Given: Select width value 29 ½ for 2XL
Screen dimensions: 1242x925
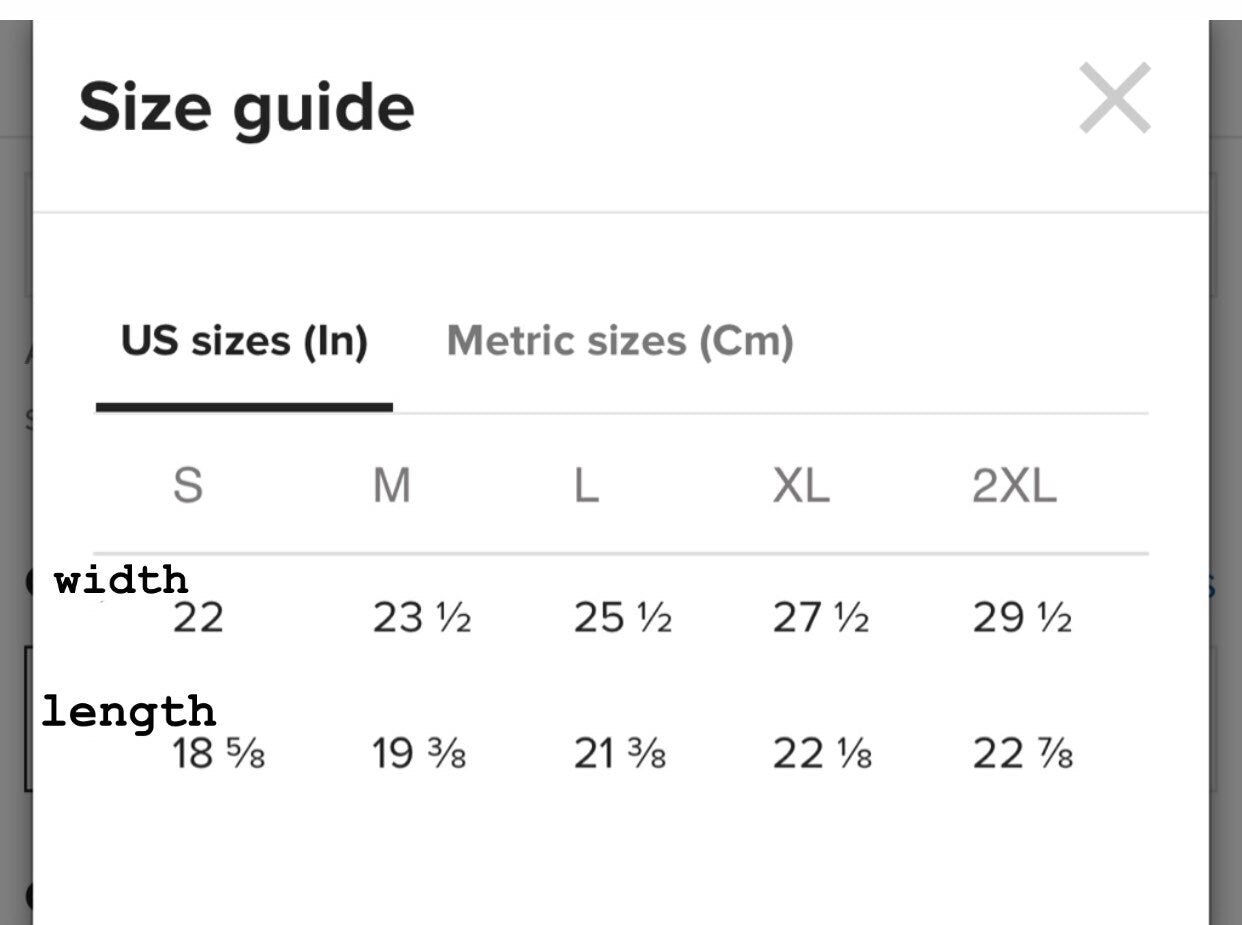Looking at the screenshot, I should point(1022,619).
